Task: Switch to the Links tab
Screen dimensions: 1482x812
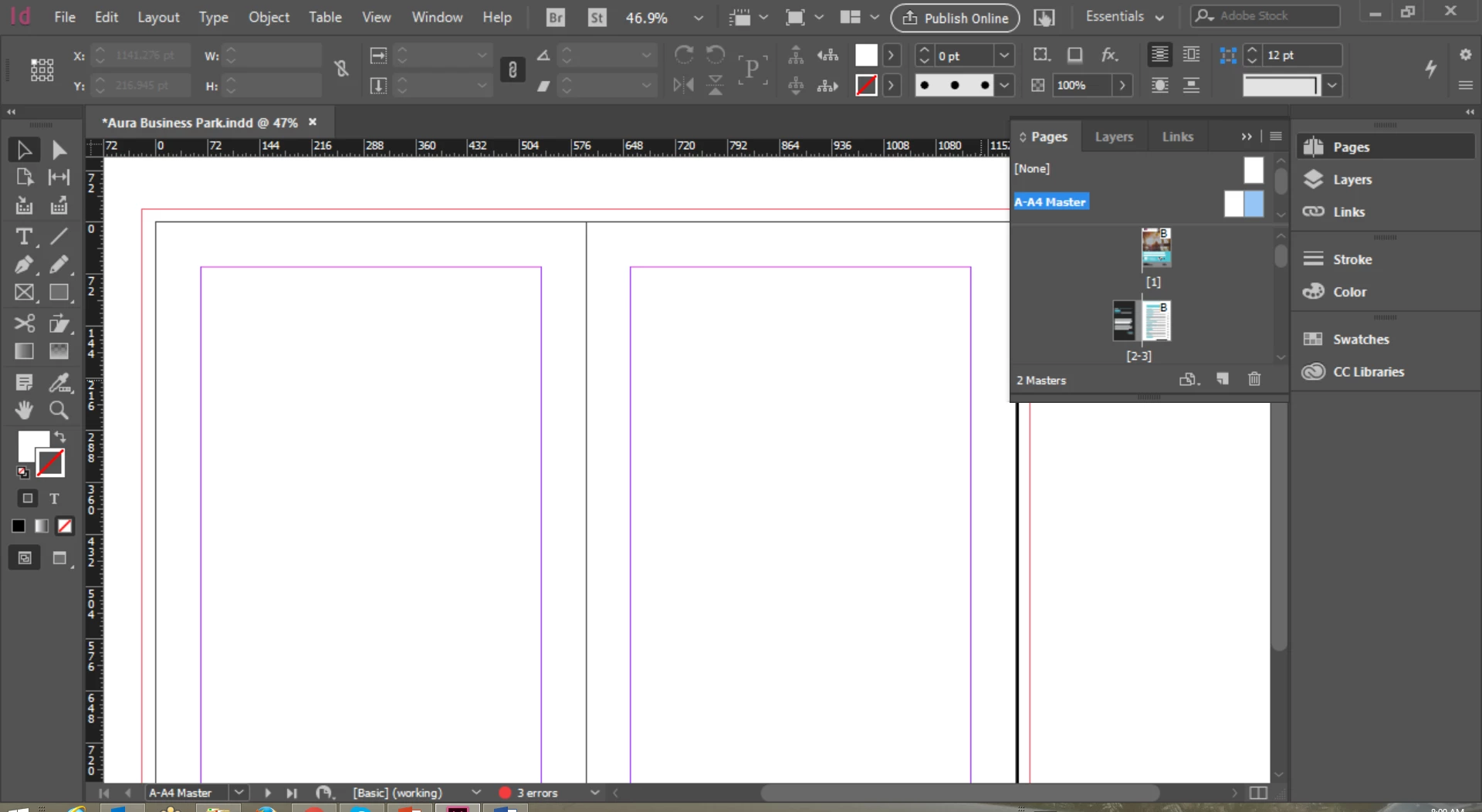Action: tap(1178, 137)
